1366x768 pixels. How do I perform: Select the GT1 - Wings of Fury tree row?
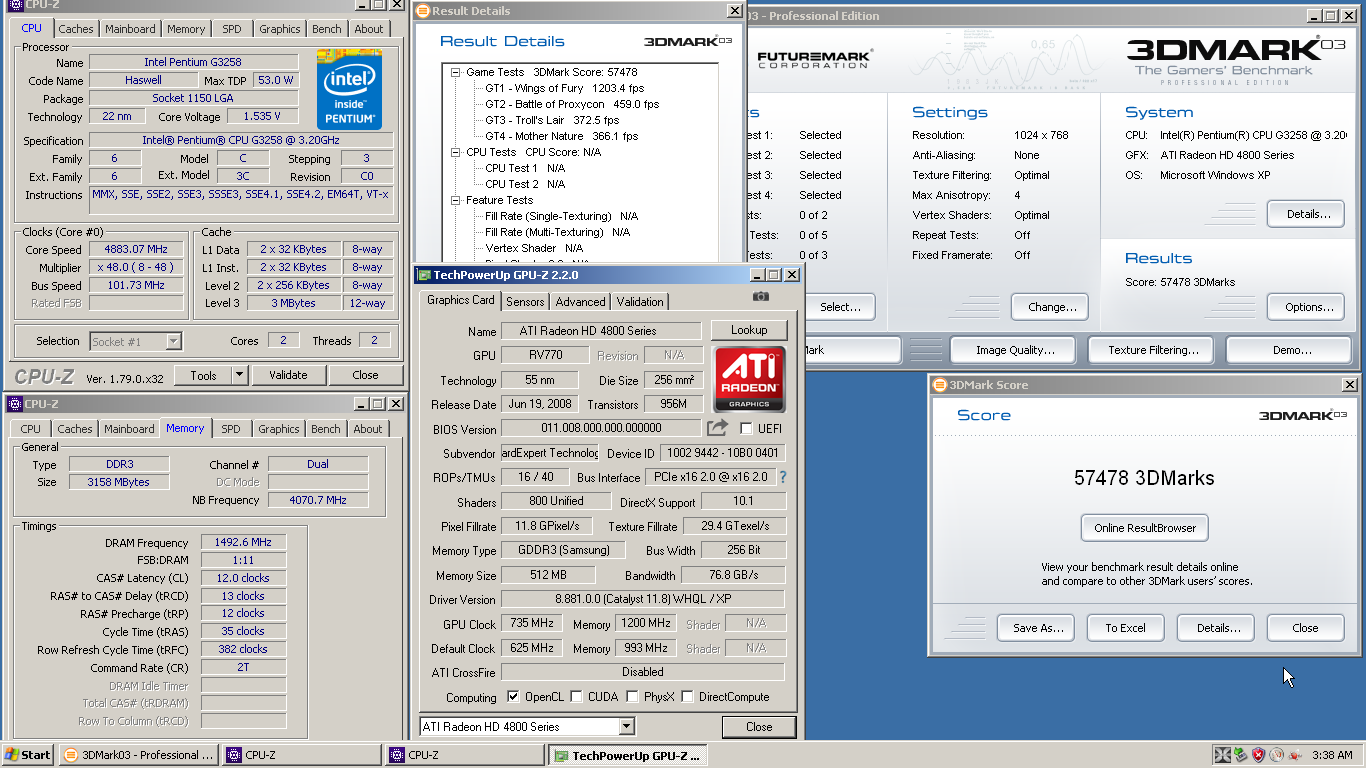[565, 88]
